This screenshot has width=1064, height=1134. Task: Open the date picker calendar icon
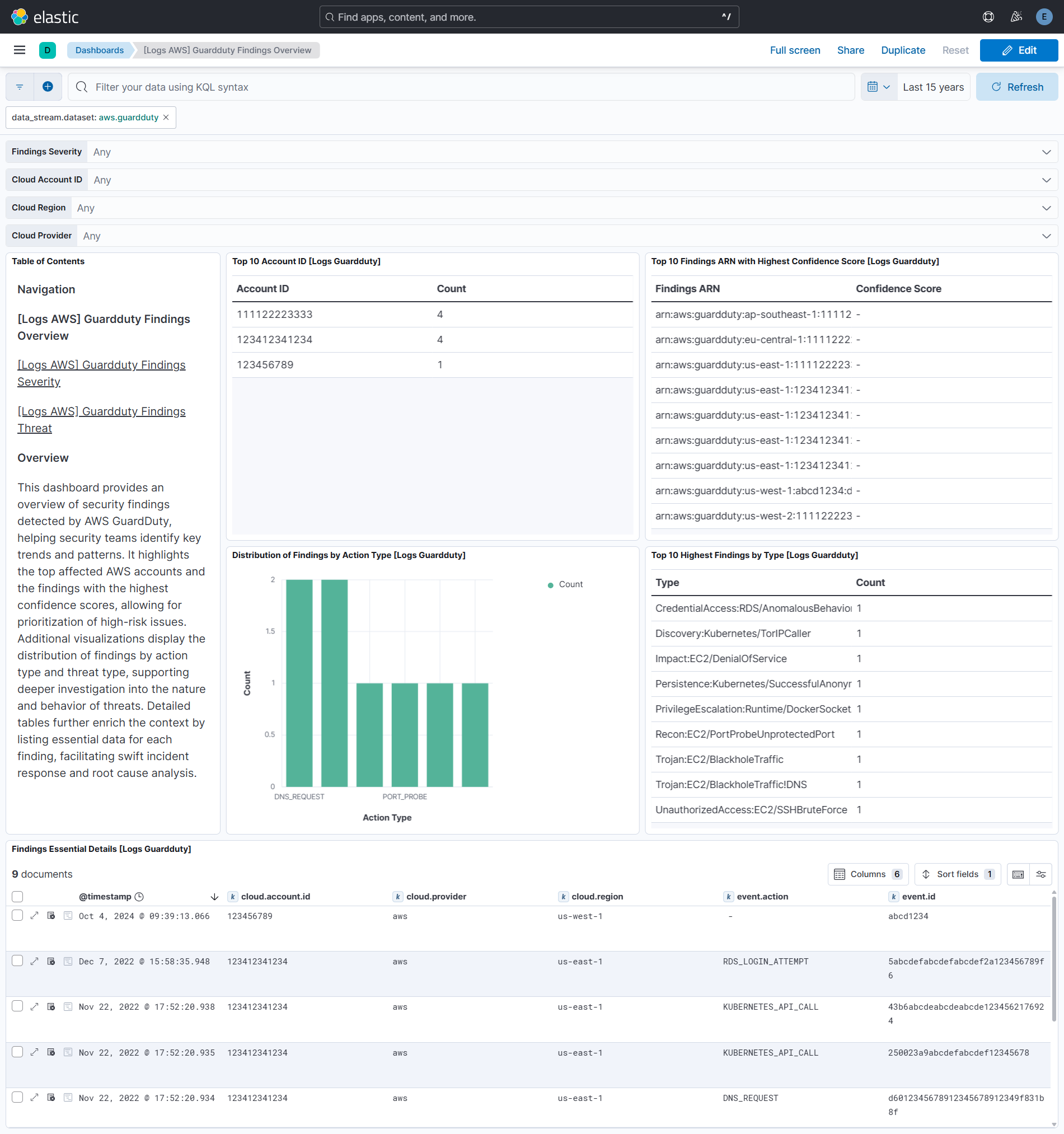pyautogui.click(x=873, y=87)
